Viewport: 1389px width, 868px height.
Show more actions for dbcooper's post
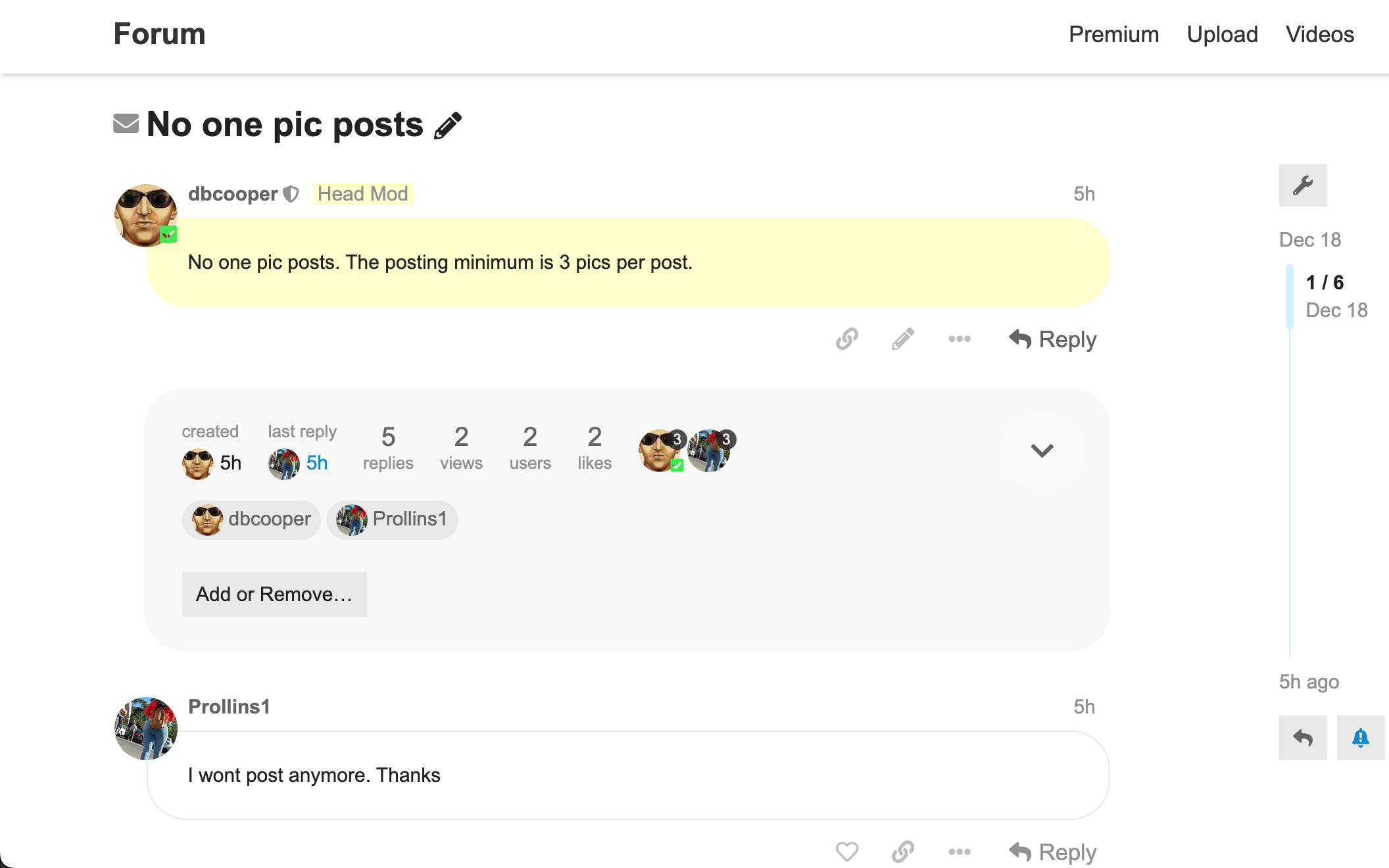pos(960,339)
